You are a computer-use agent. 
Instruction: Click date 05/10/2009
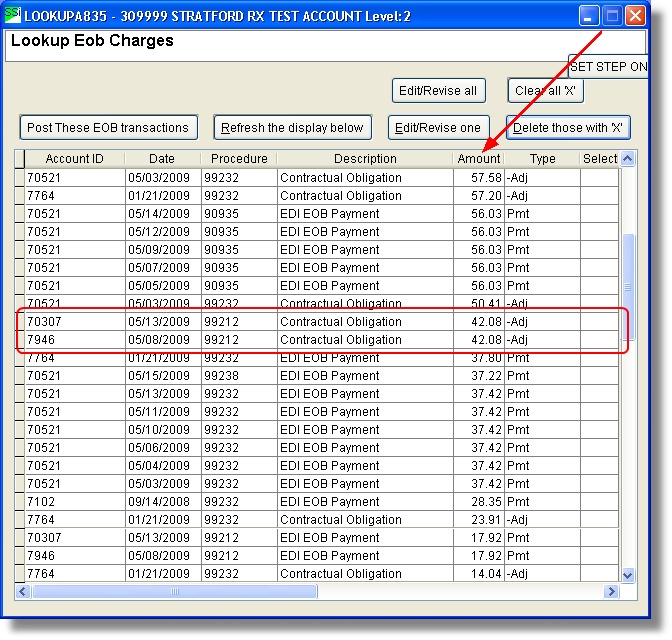[x=159, y=430]
